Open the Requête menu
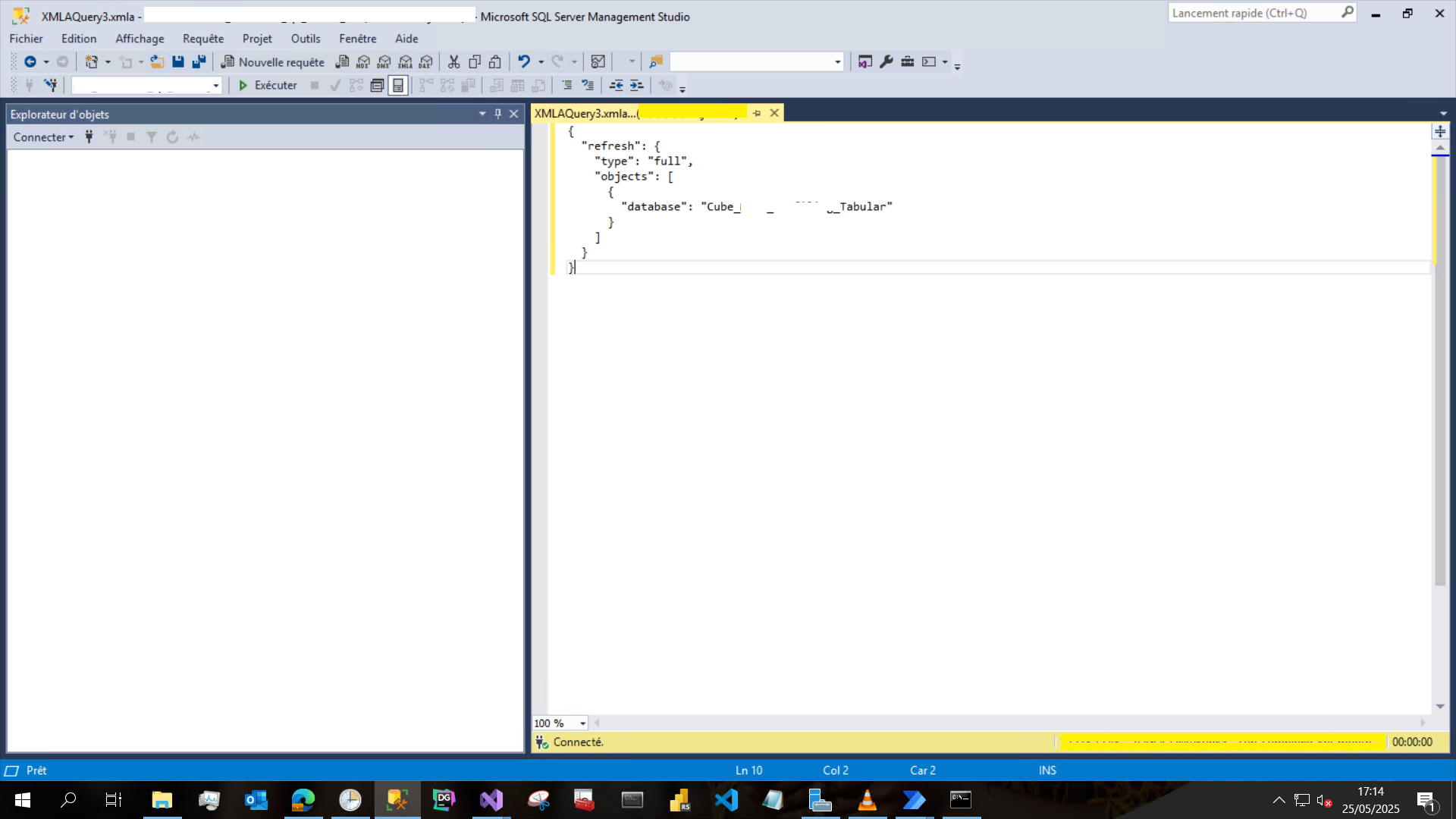The image size is (1456, 819). 203,39
